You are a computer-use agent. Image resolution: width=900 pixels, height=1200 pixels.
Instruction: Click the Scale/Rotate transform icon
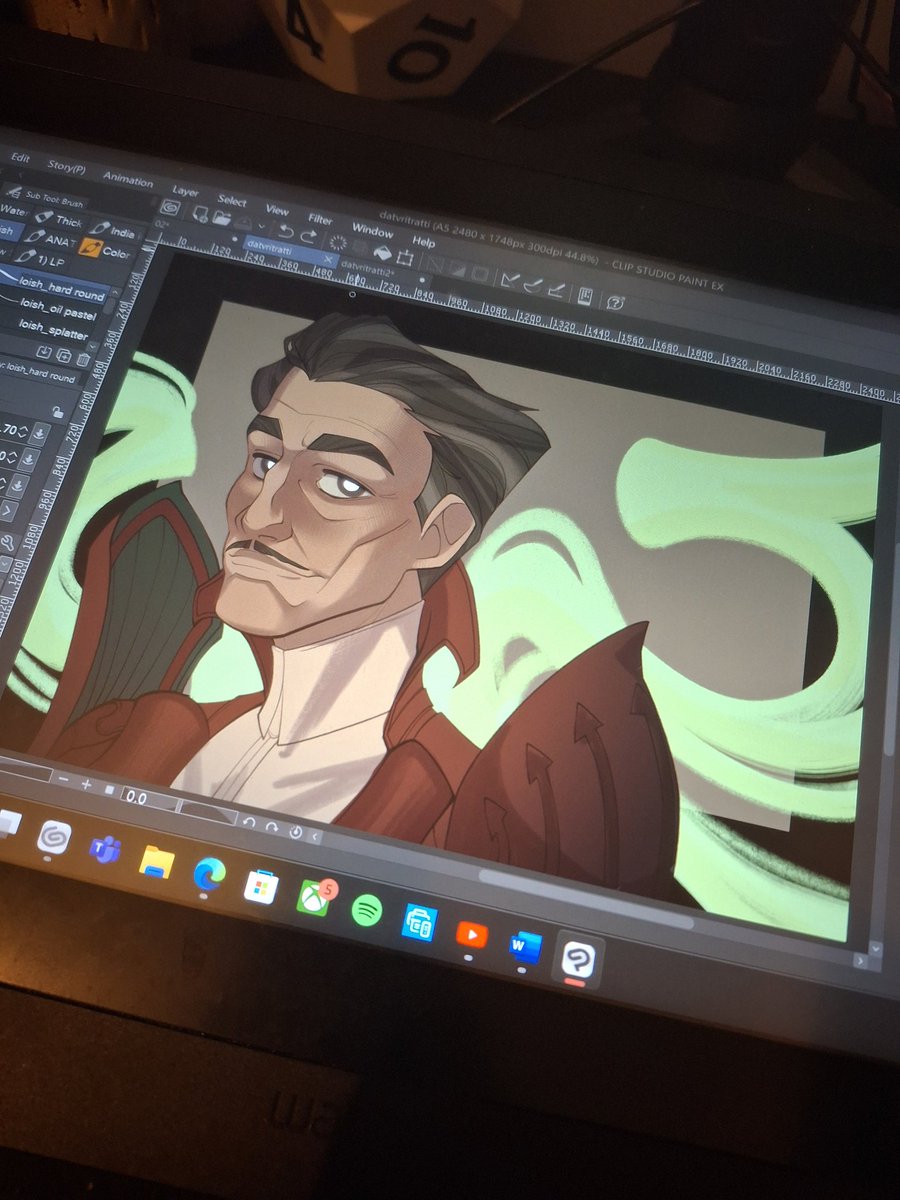click(x=405, y=256)
